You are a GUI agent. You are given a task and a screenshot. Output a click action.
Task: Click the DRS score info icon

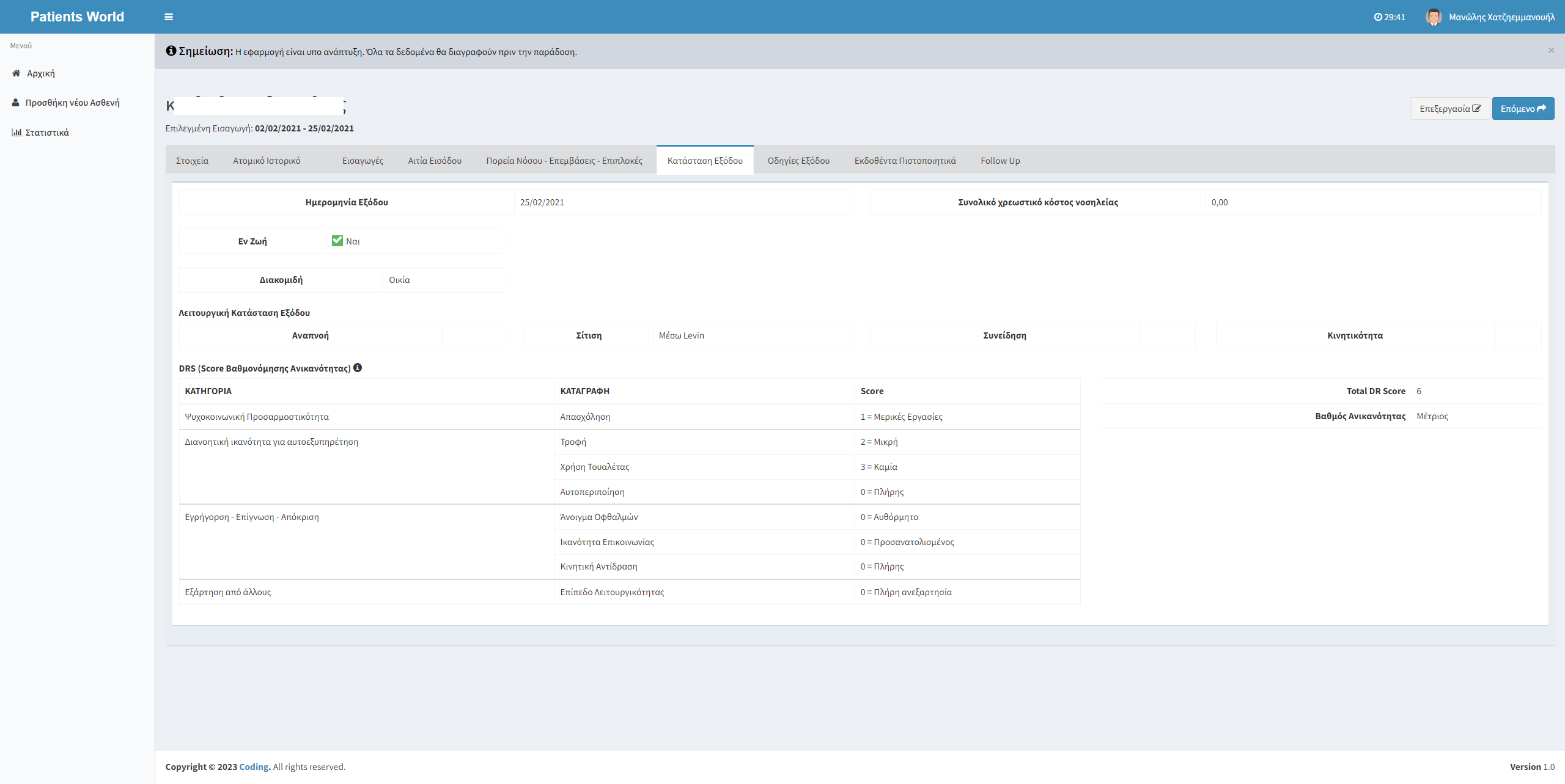pyautogui.click(x=358, y=368)
